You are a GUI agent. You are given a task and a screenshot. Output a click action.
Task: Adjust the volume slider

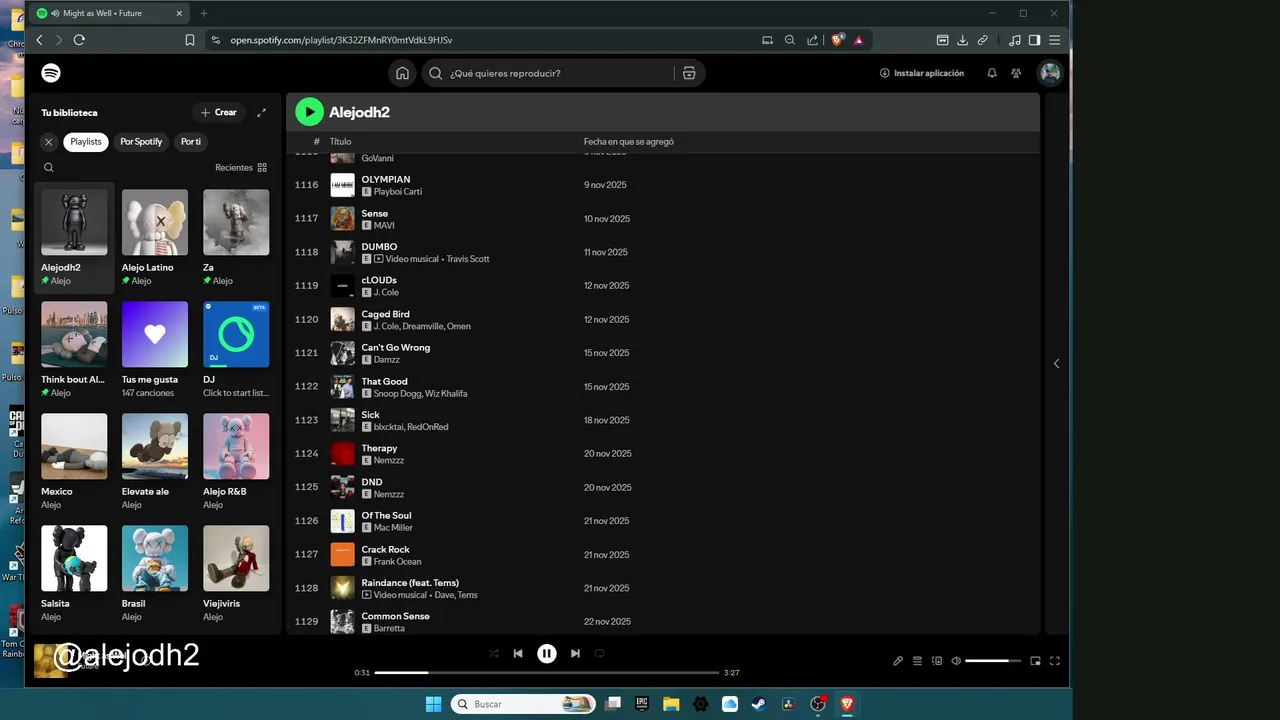[x=993, y=661]
